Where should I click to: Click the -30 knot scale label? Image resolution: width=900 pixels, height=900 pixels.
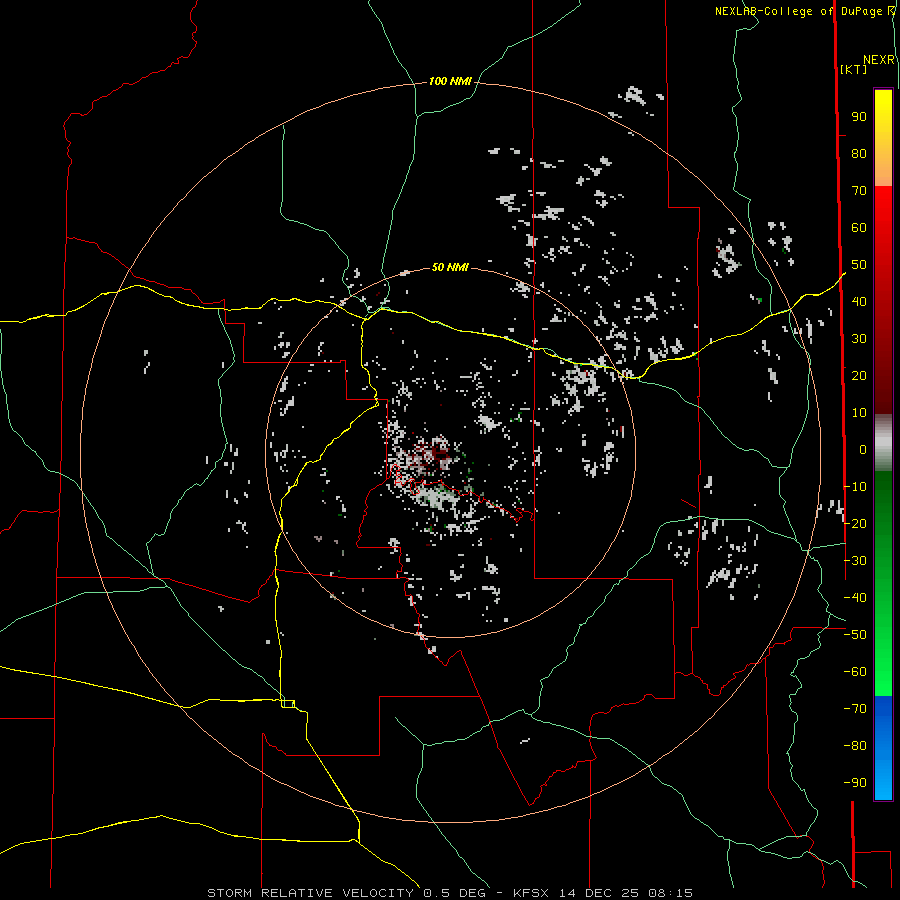tap(855, 561)
